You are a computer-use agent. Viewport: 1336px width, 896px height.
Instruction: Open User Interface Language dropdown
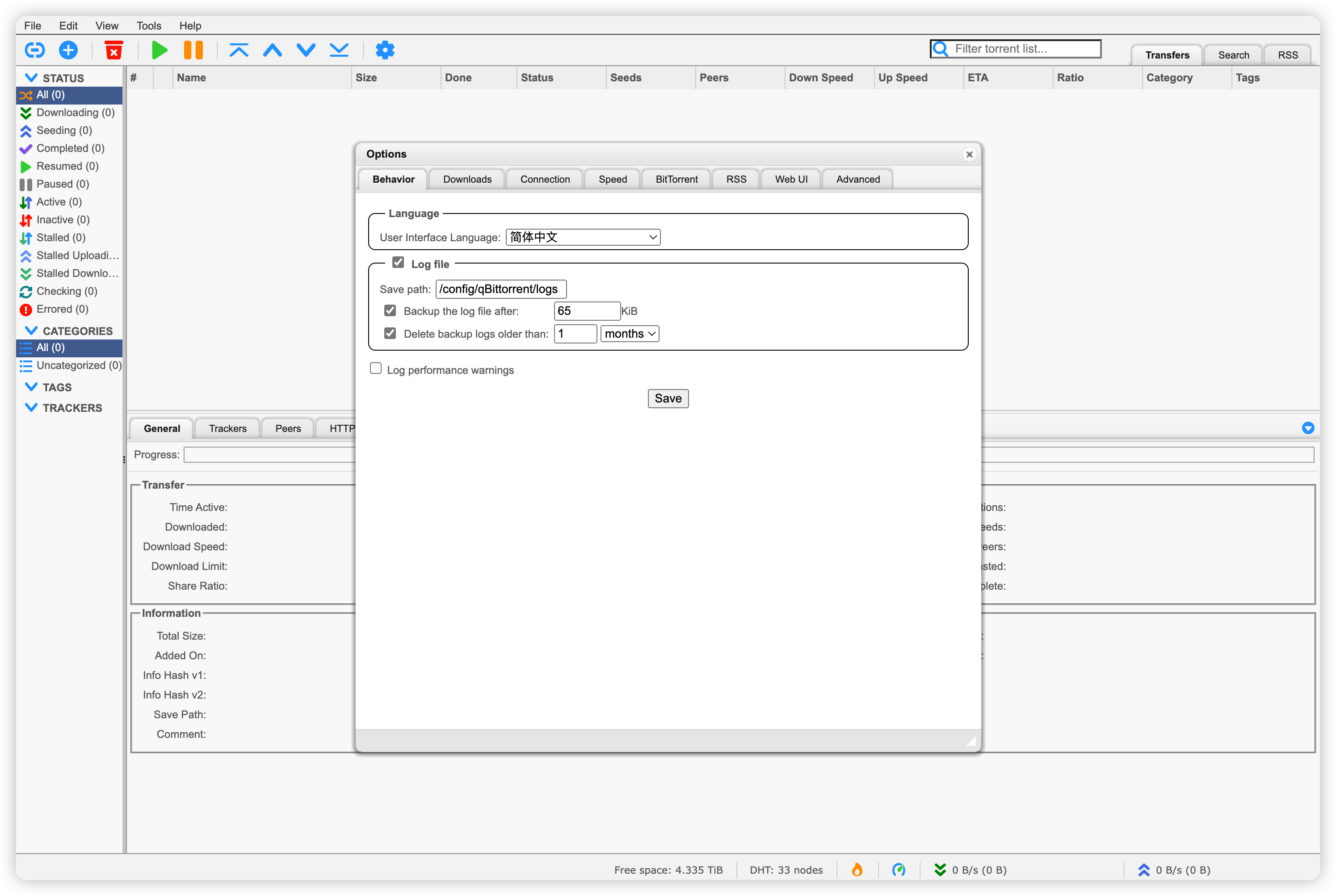coord(583,237)
